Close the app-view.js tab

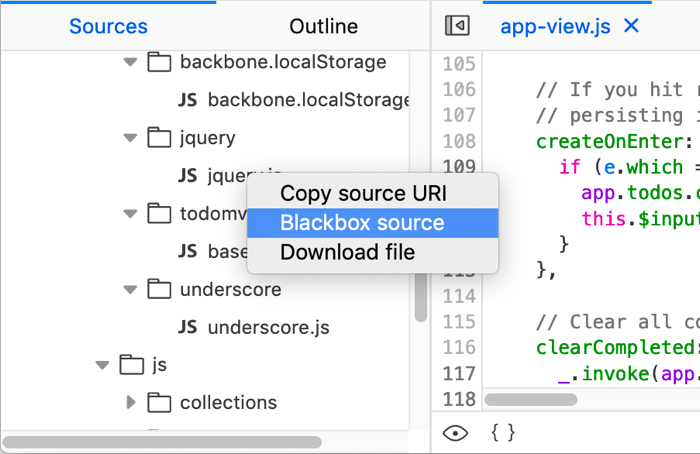pyautogui.click(x=631, y=25)
